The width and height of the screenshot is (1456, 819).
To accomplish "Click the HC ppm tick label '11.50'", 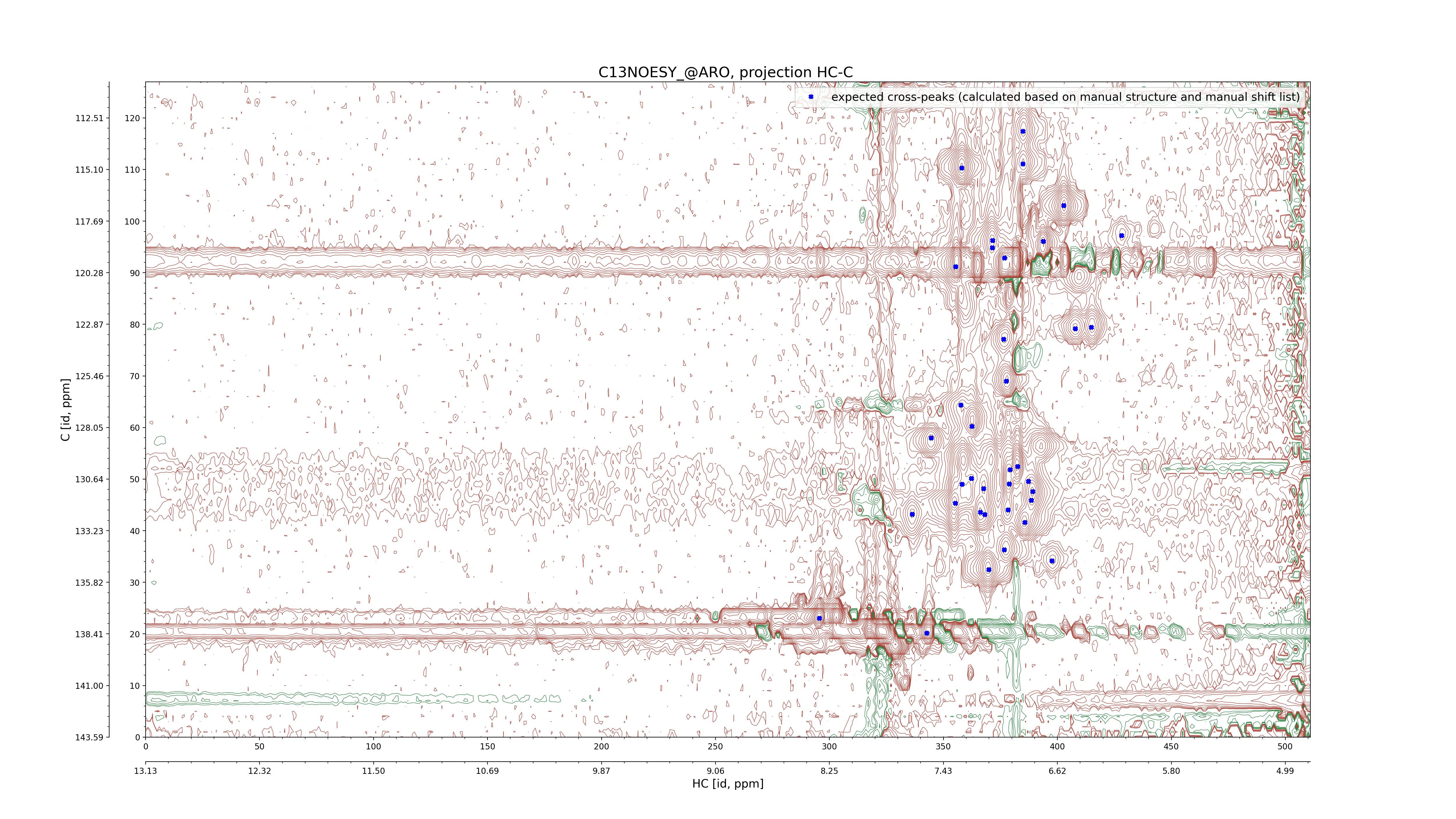I will pyautogui.click(x=374, y=771).
